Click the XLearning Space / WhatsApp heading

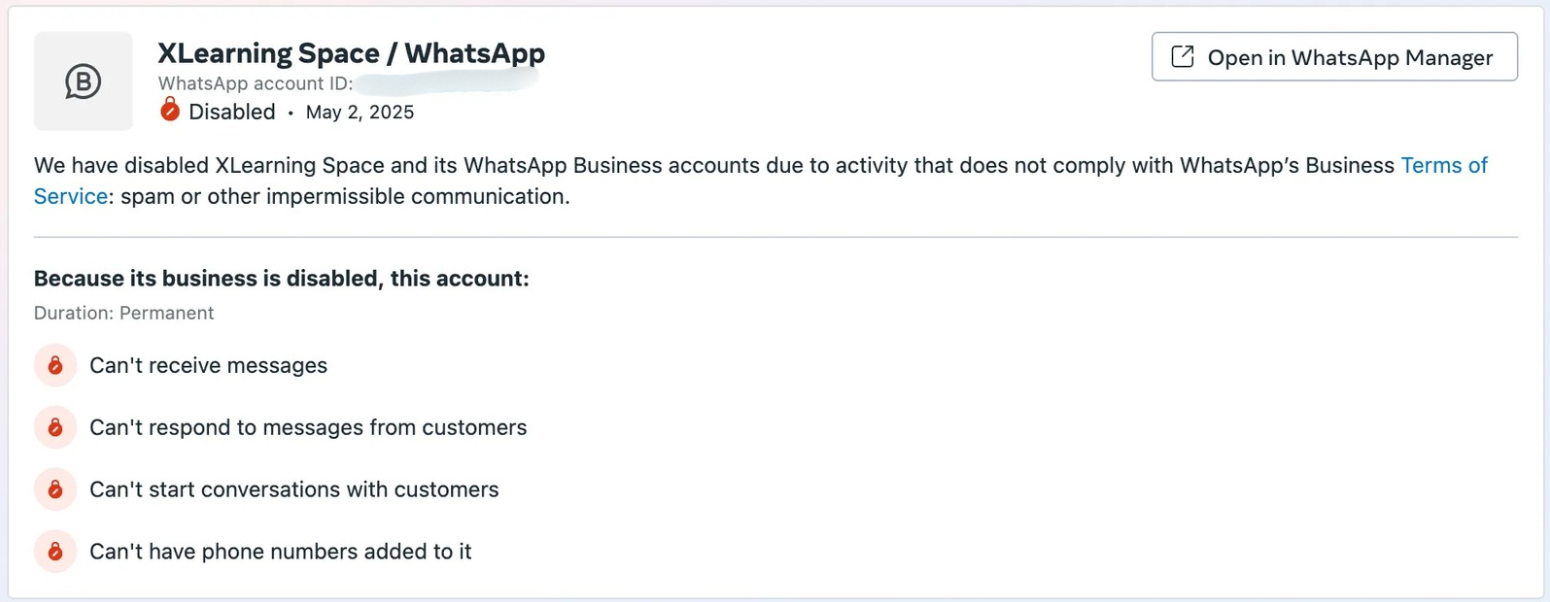(x=351, y=53)
